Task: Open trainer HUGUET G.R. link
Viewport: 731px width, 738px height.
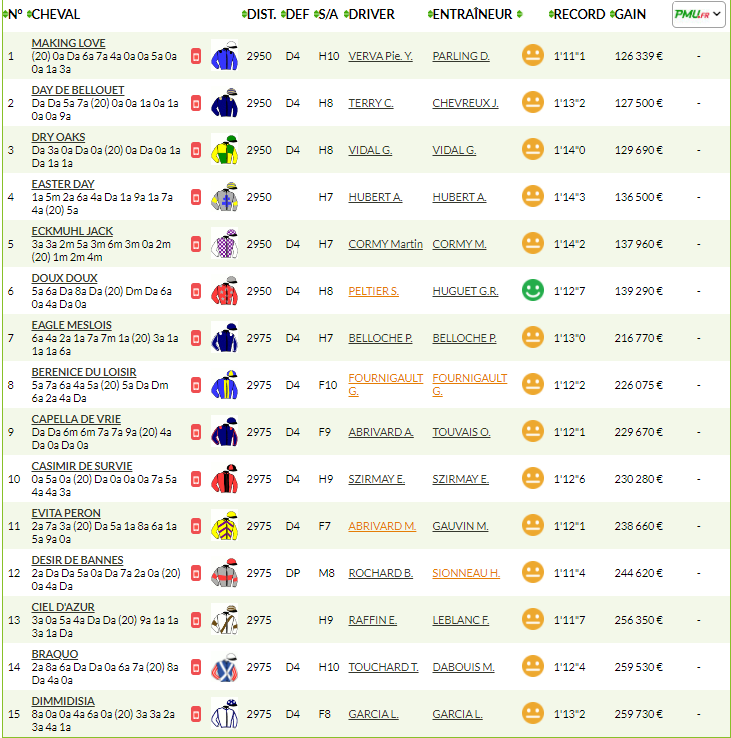Action: pyautogui.click(x=465, y=291)
